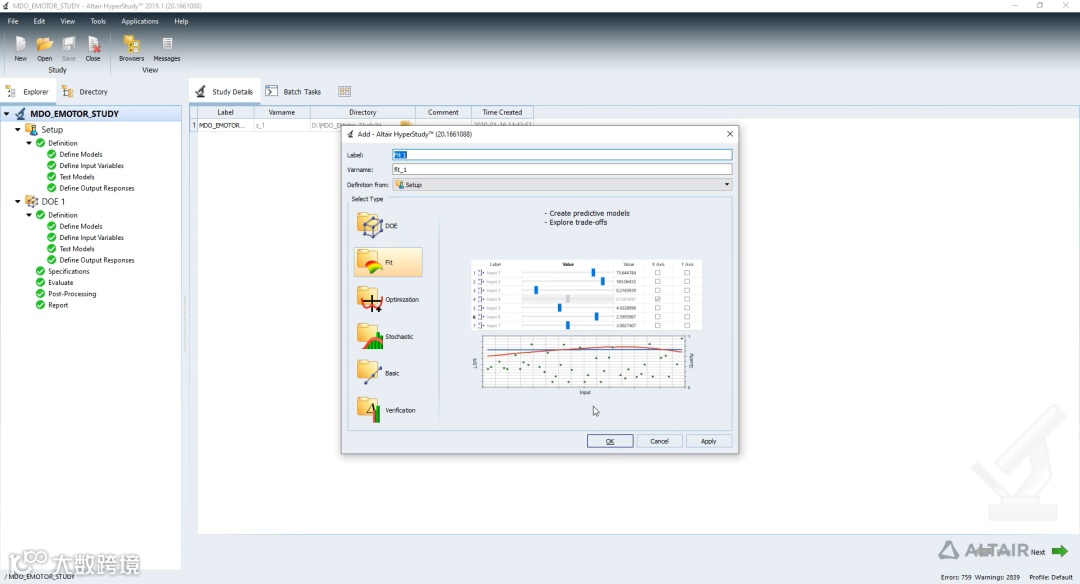The image size is (1080, 584).
Task: Select Define Models under Setup
Action: (81, 154)
